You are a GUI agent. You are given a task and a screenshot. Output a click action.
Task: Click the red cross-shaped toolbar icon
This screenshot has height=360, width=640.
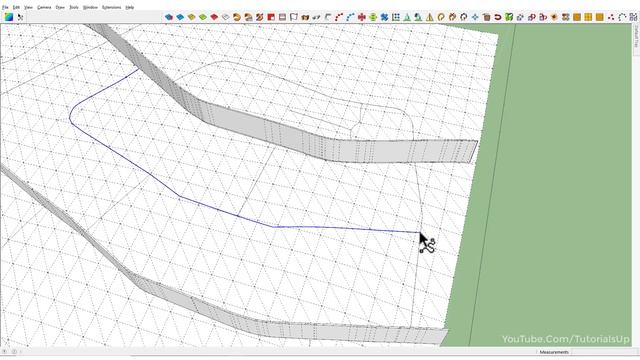[362, 17]
